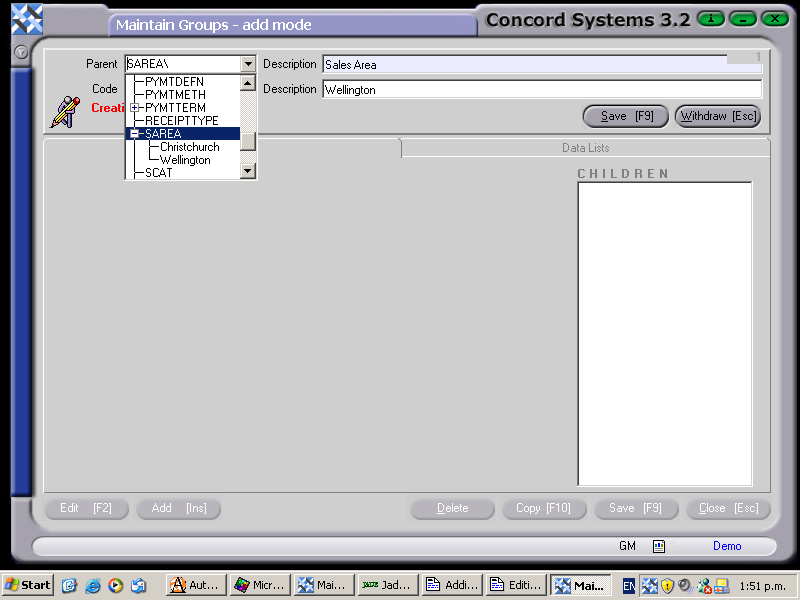Click the security shield icon in the tray
The image size is (800, 600).
(668, 585)
